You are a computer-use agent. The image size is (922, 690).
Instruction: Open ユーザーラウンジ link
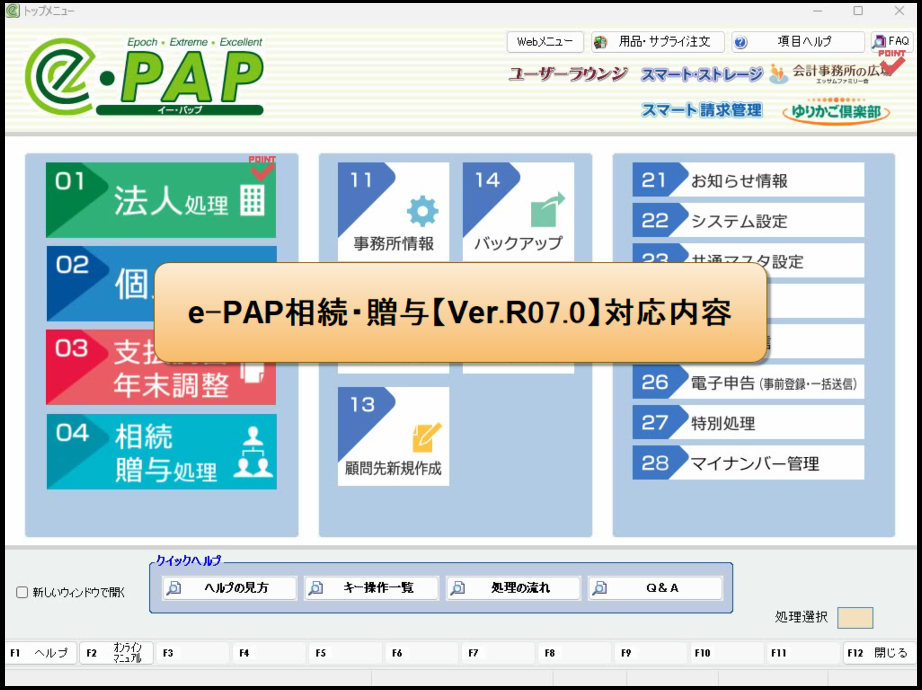[568, 74]
